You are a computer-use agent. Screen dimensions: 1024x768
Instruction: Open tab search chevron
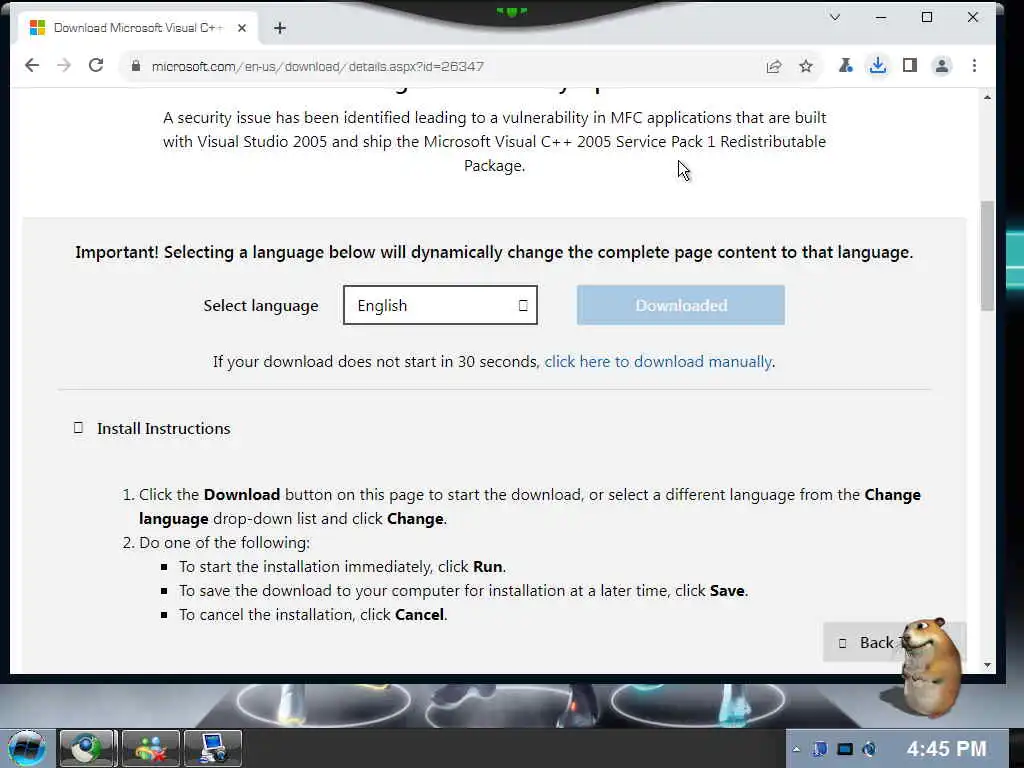[x=835, y=18]
